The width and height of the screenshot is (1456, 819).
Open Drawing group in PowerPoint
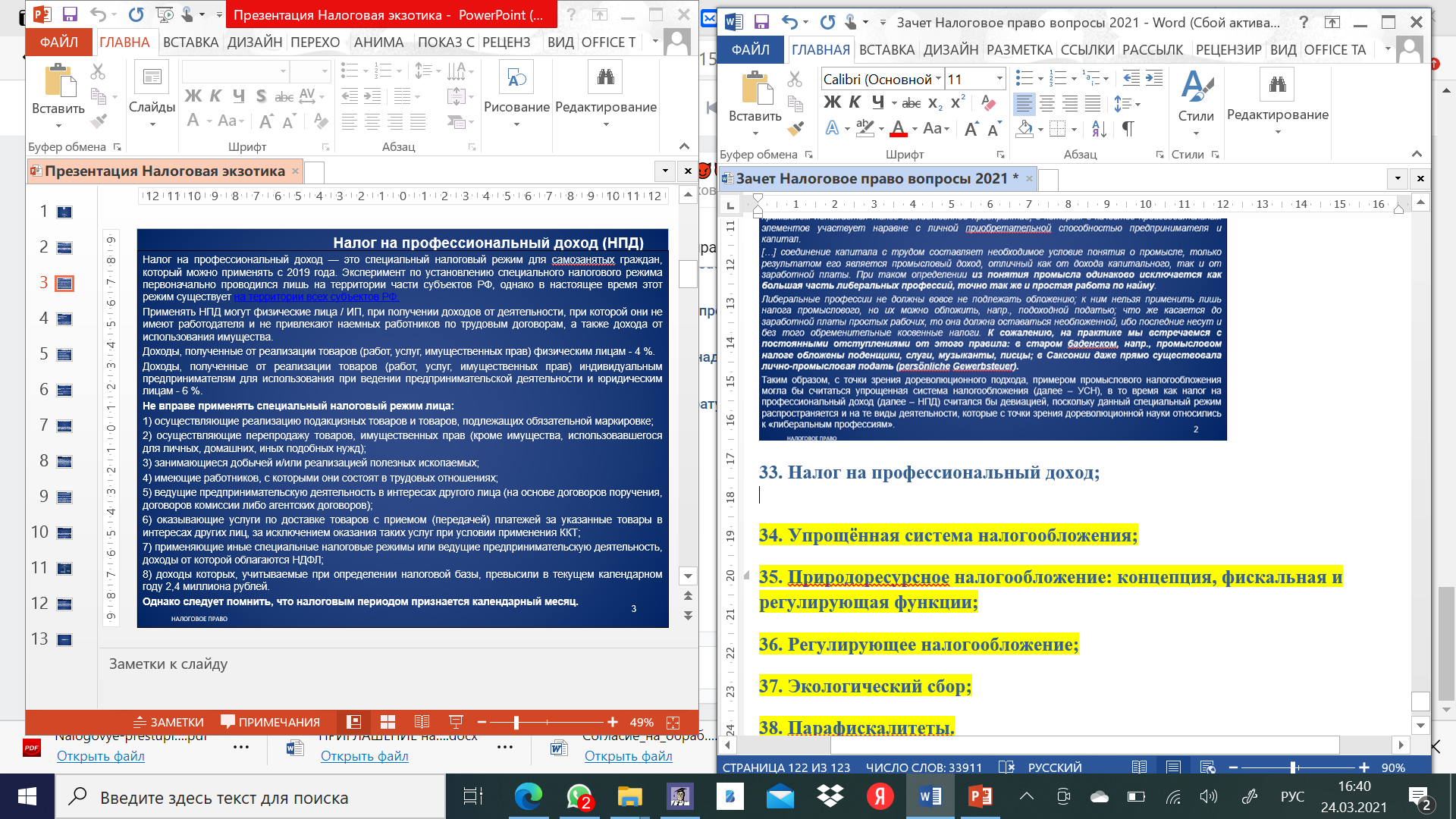(516, 95)
